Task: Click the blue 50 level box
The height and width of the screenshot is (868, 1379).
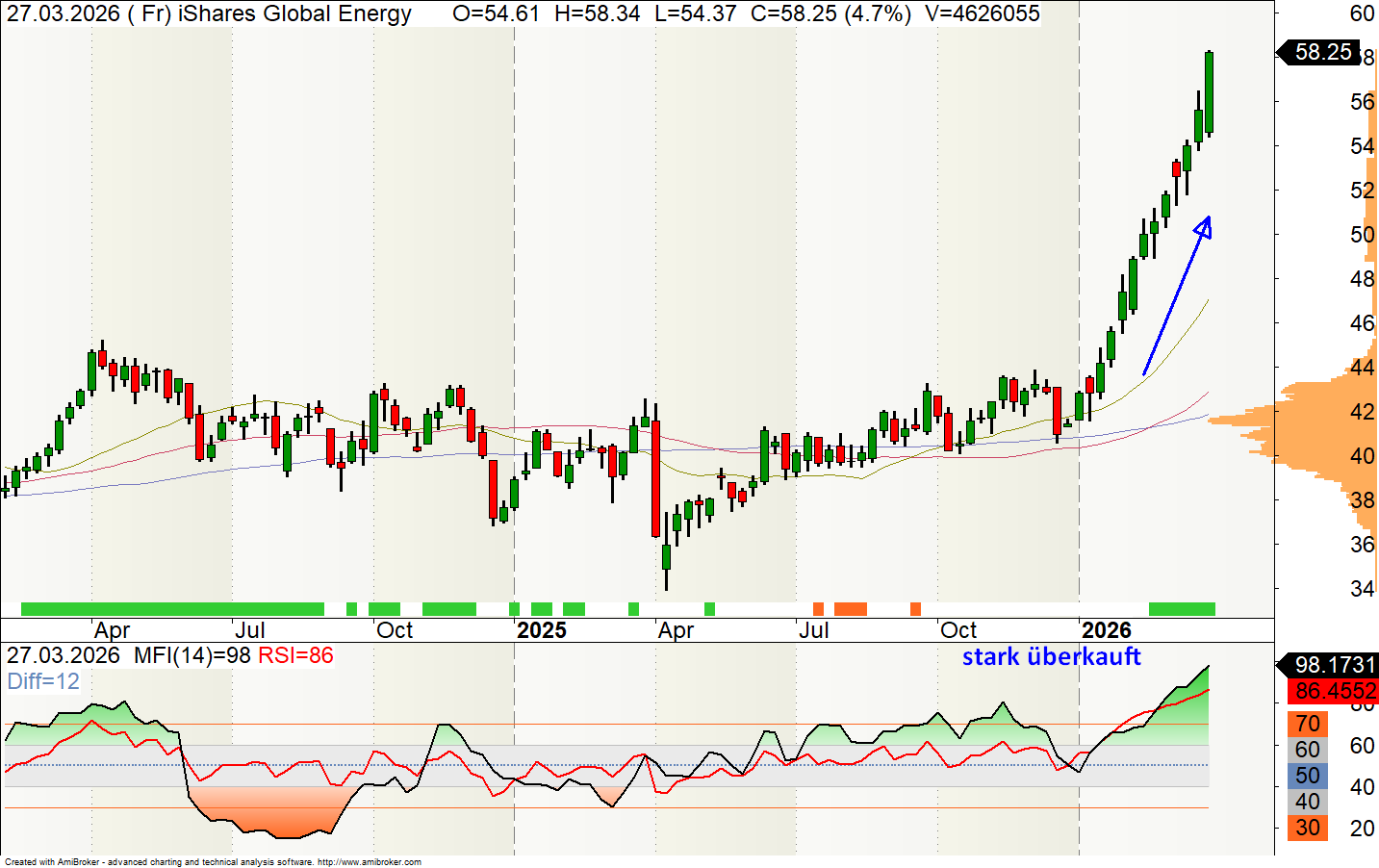Action: [x=1307, y=776]
